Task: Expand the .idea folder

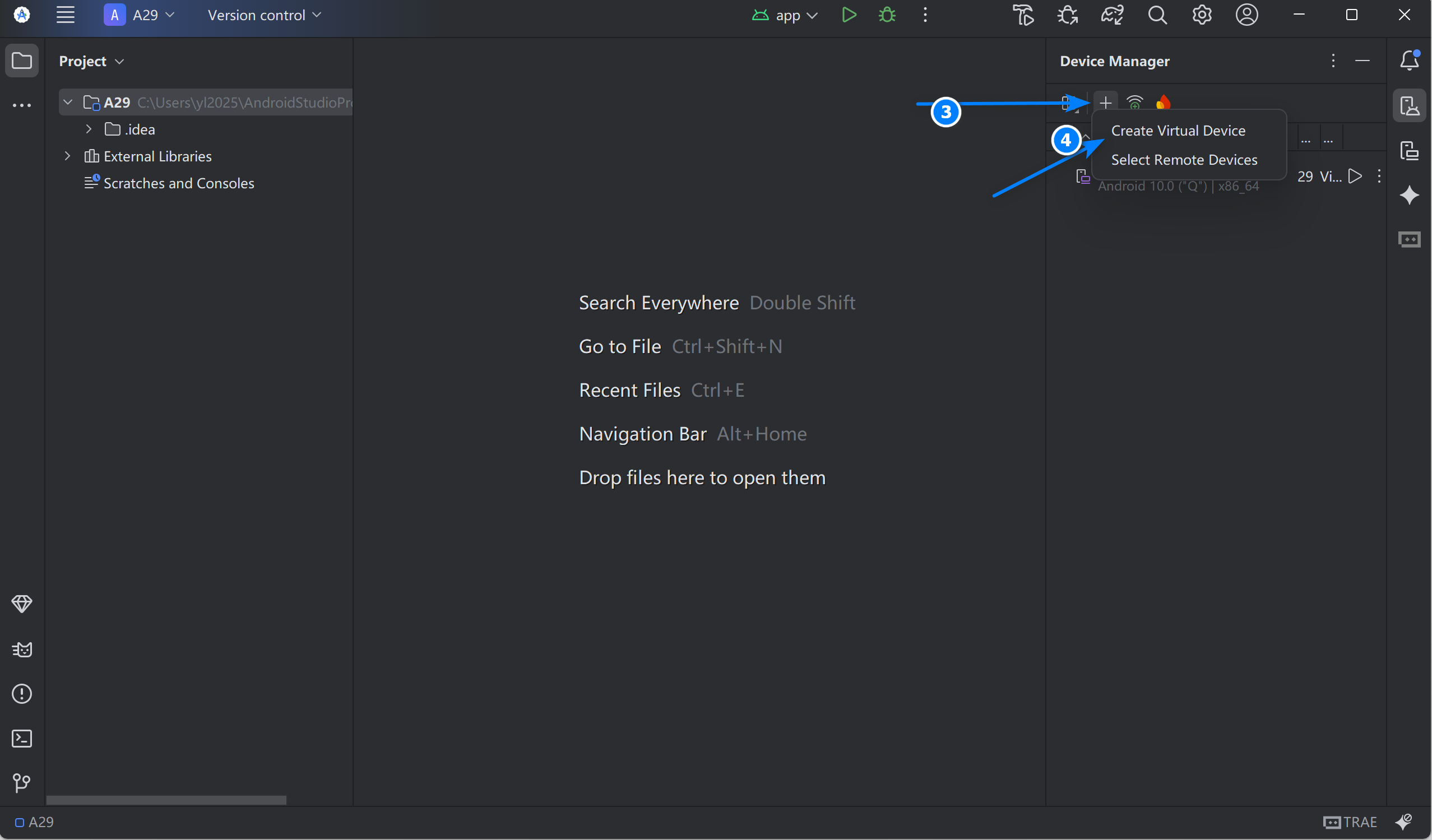Action: (x=89, y=129)
